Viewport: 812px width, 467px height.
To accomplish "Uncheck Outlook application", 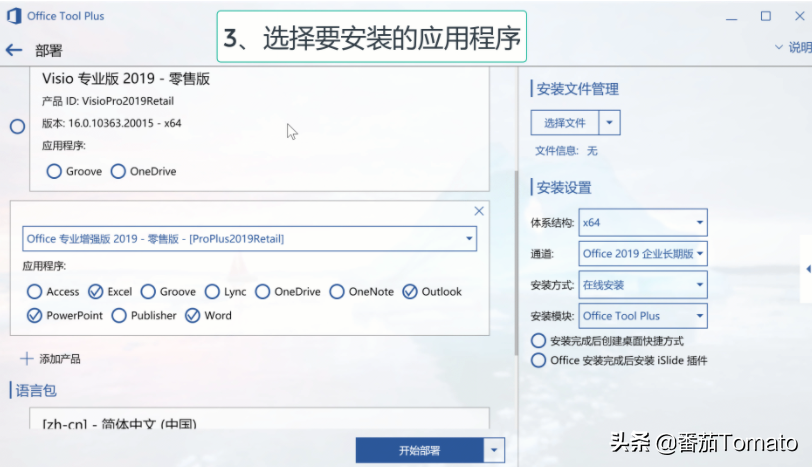I will (410, 291).
